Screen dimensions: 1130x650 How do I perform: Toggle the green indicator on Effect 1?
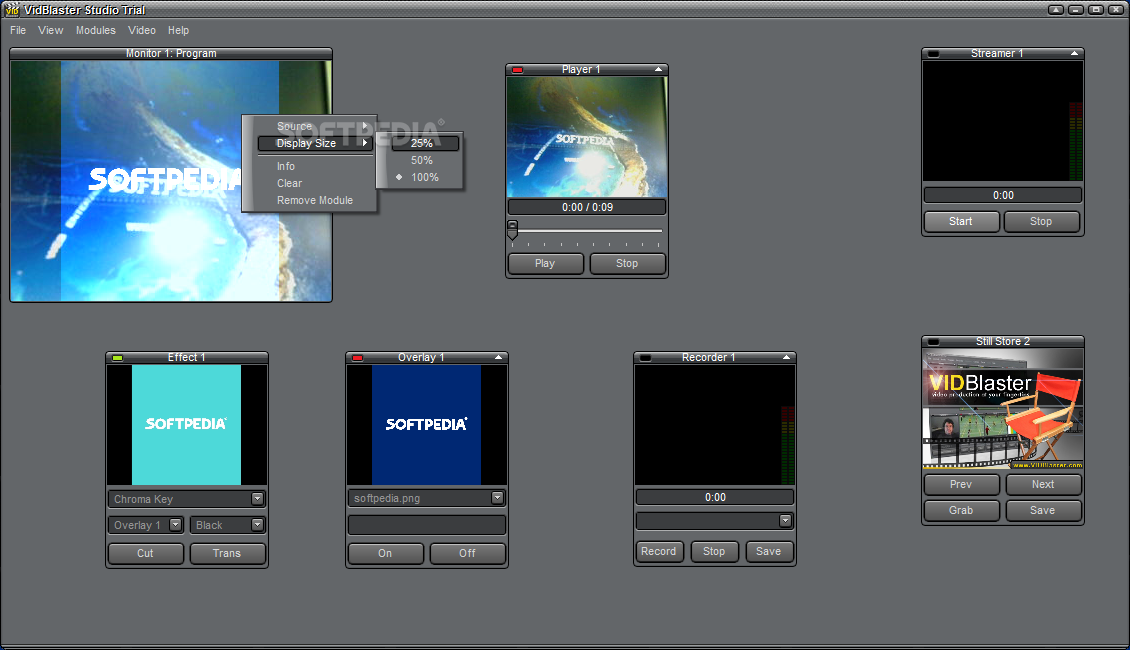tap(117, 357)
